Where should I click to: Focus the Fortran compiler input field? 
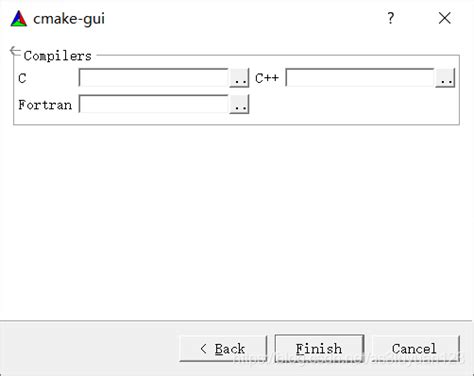click(154, 104)
